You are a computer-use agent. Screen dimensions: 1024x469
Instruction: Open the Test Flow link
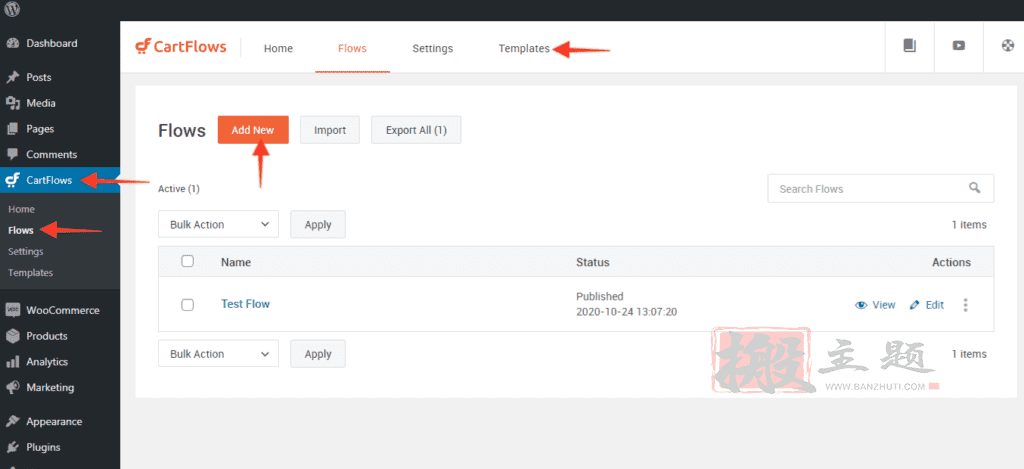coord(246,304)
